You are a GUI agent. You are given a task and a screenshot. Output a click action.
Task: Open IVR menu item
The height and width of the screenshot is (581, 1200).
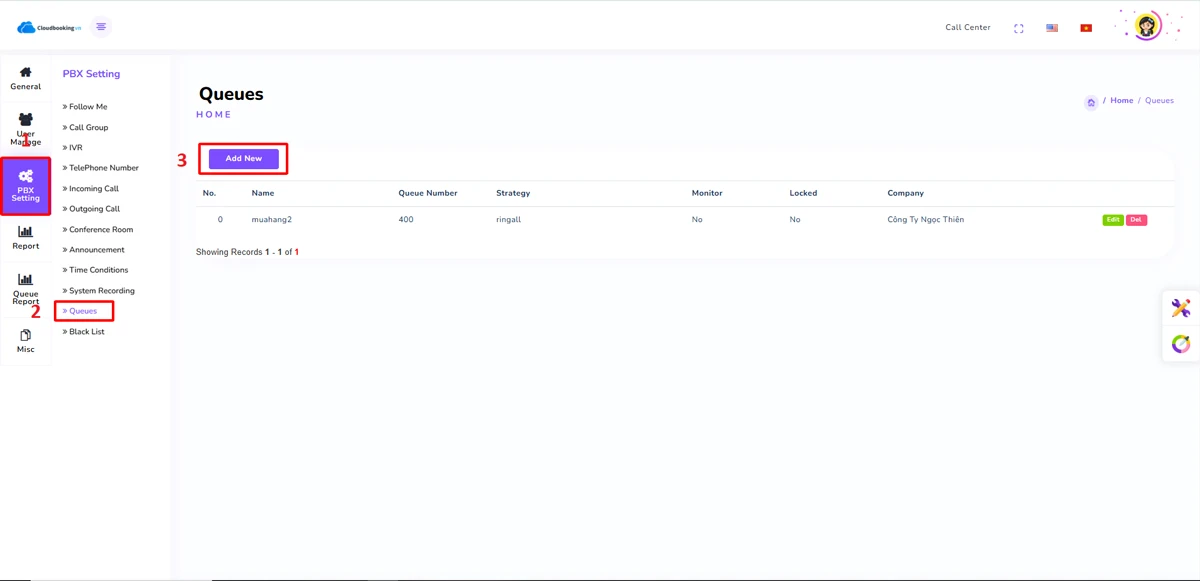click(x=76, y=148)
